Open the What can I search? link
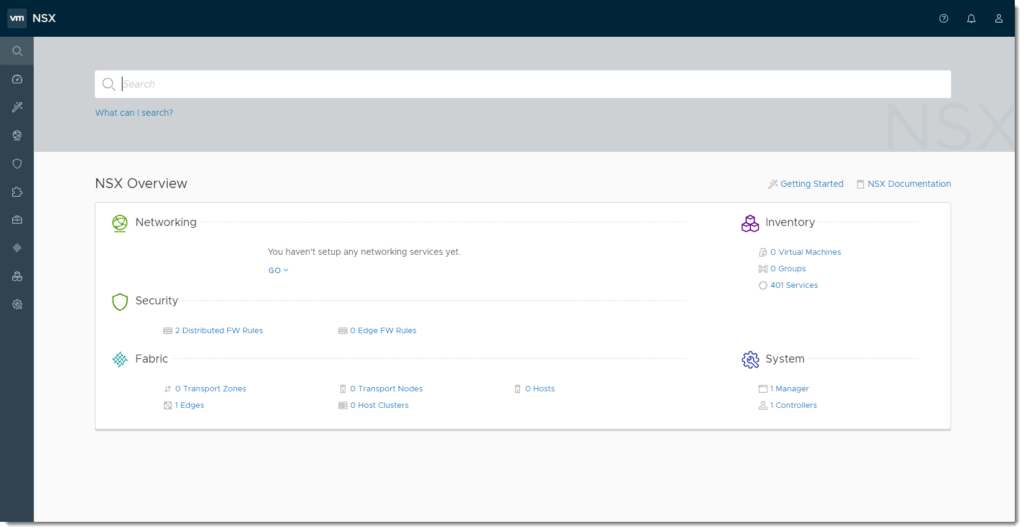This screenshot has width=1024, height=531. tap(134, 113)
